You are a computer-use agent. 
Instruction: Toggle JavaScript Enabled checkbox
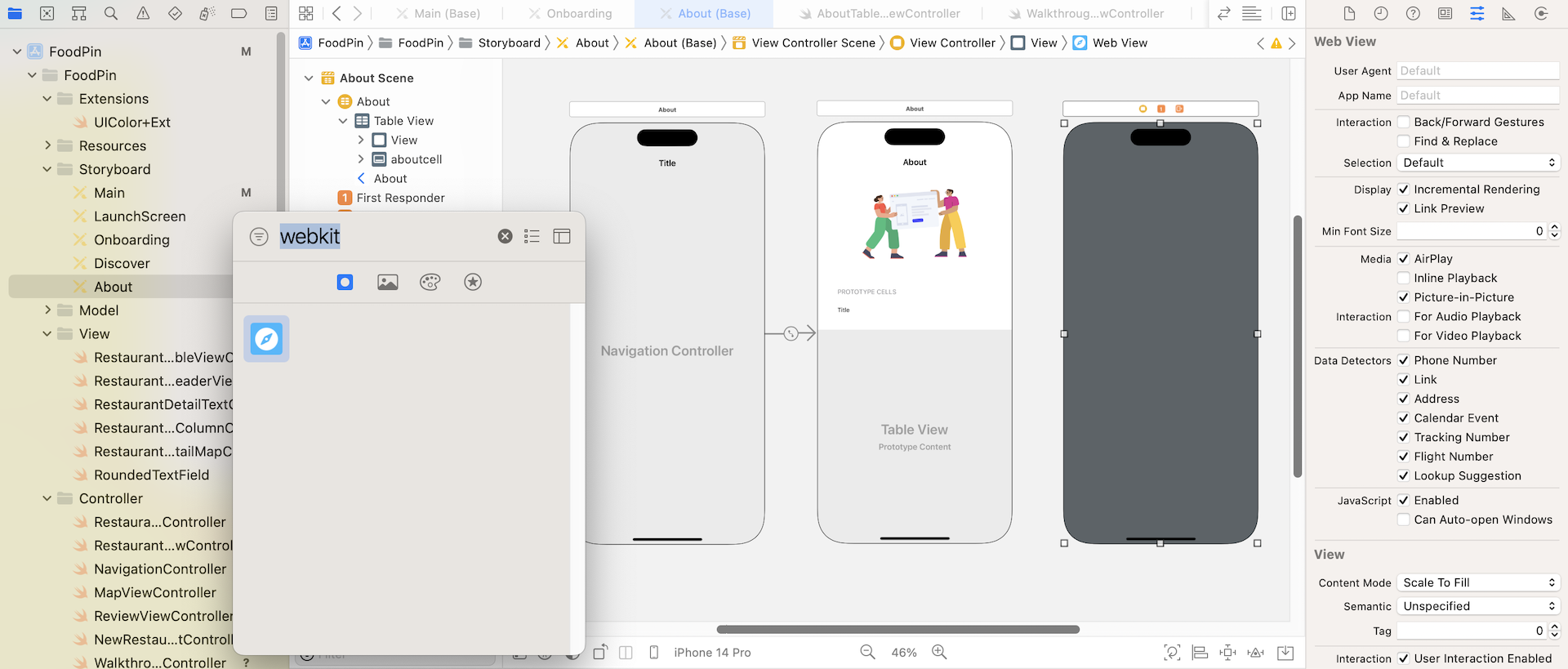[1404, 501]
